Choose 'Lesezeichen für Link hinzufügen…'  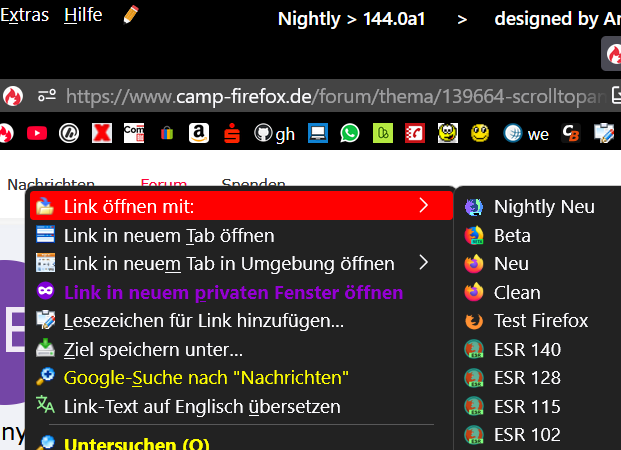click(241, 320)
